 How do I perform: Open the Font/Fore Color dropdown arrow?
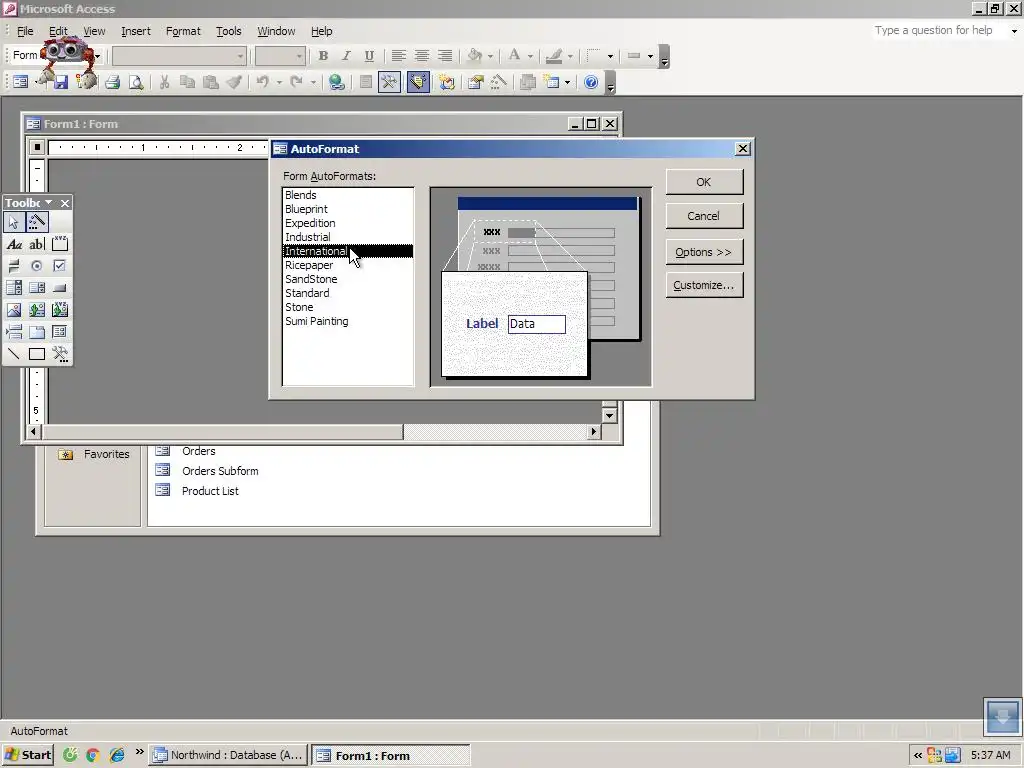click(x=530, y=56)
